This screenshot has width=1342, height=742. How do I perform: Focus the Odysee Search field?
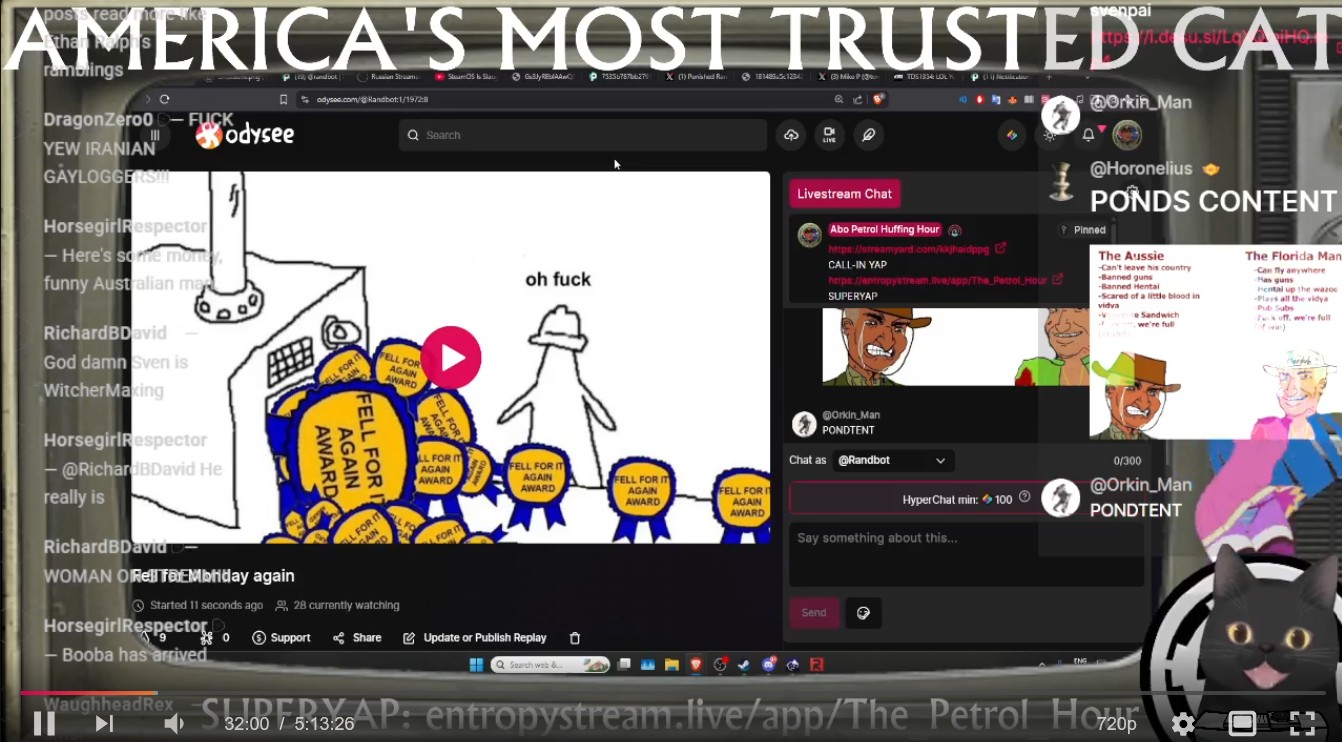[x=583, y=135]
